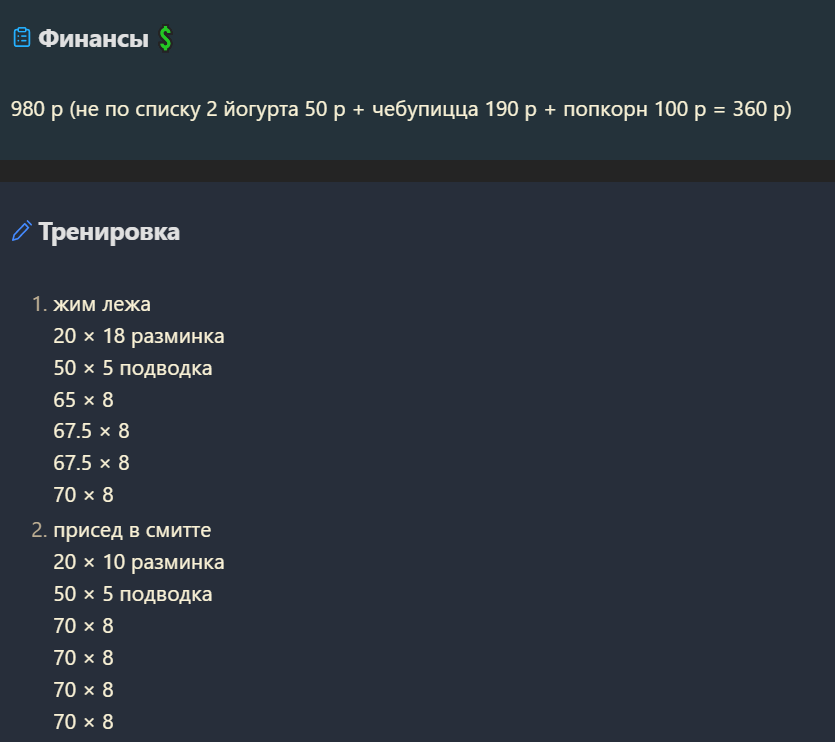Click the first 67.5 × 8 line

pyautogui.click(x=91, y=431)
